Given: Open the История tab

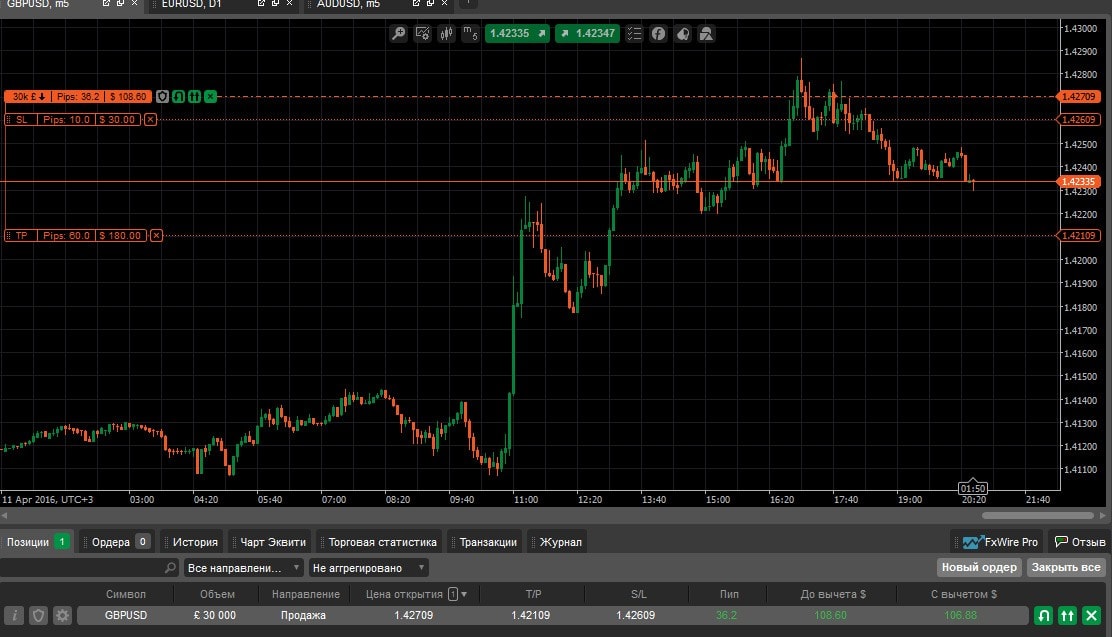Looking at the screenshot, I should 194,542.
